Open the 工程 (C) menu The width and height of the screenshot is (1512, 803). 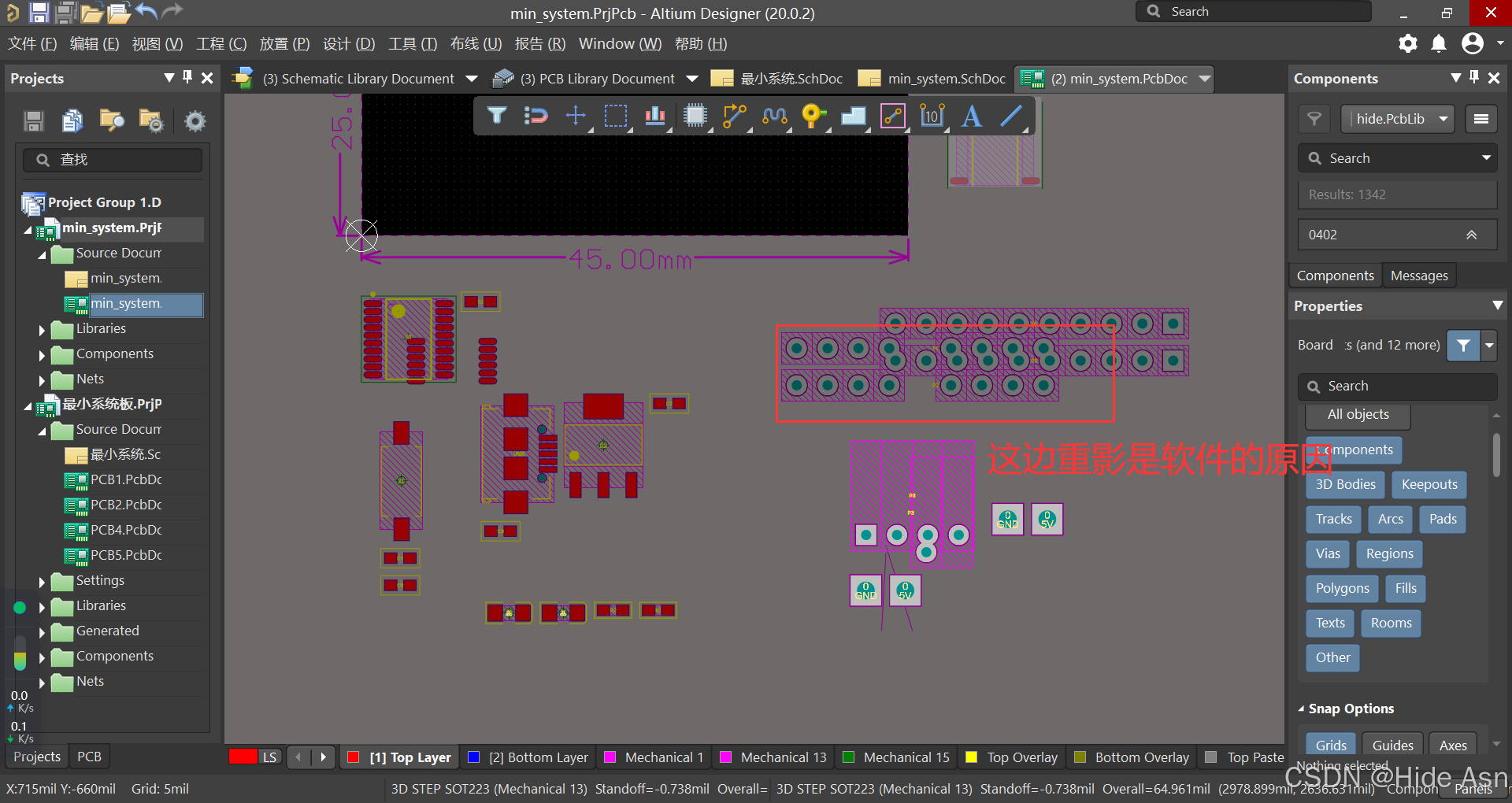[221, 44]
